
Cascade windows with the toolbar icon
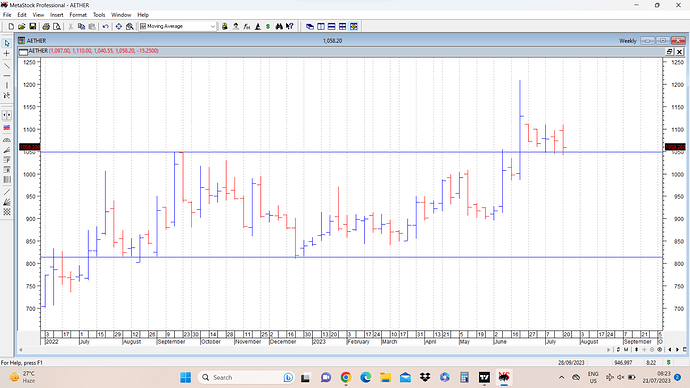point(310,26)
